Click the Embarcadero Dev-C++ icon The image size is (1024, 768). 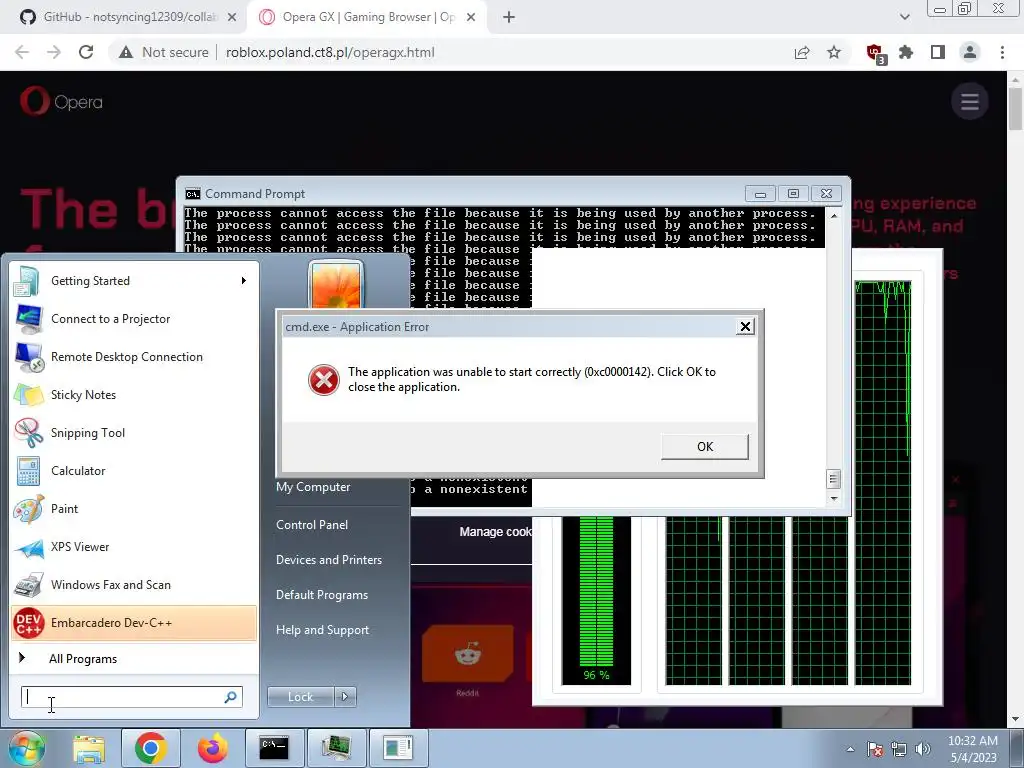pos(28,623)
